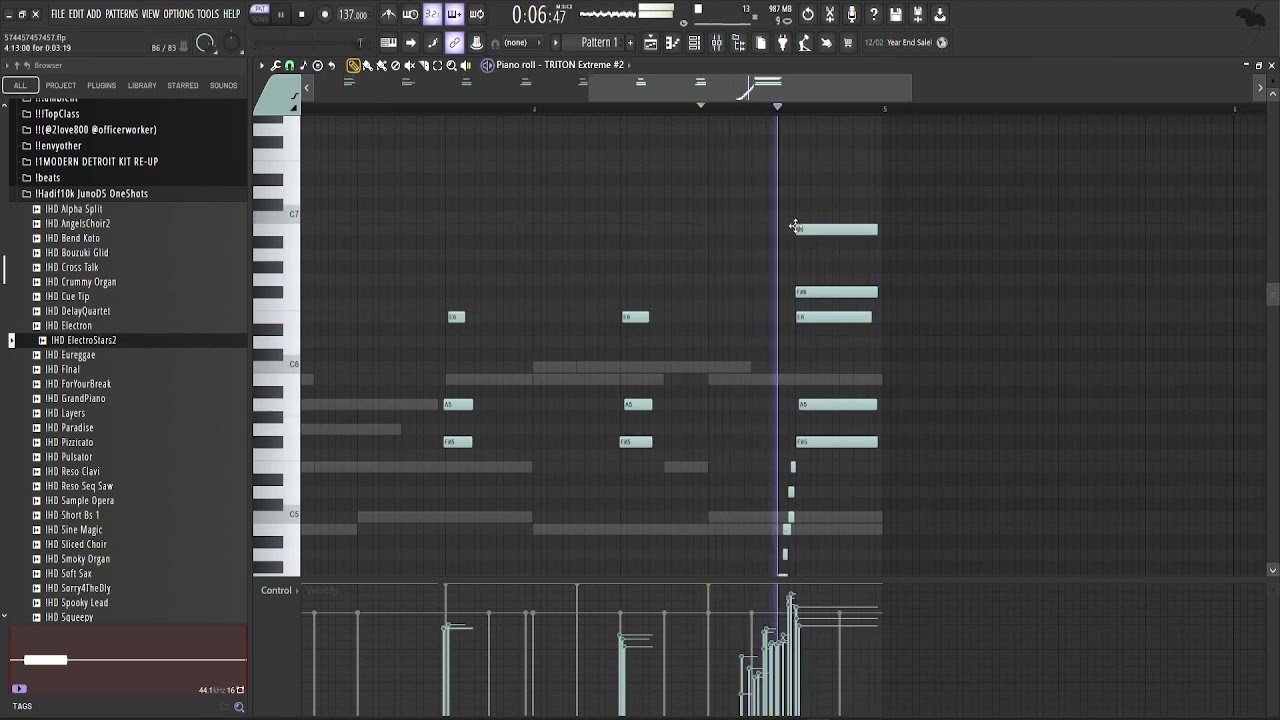Image resolution: width=1280 pixels, height=720 pixels.
Task: Open the microphone recording options
Action: point(852,14)
